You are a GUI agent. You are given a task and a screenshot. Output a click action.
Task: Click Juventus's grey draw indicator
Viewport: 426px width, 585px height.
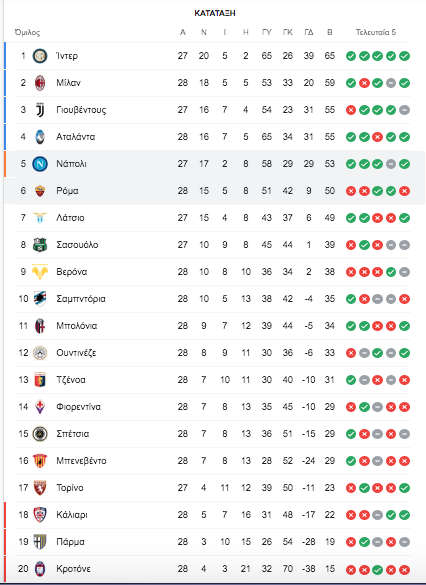click(x=404, y=110)
